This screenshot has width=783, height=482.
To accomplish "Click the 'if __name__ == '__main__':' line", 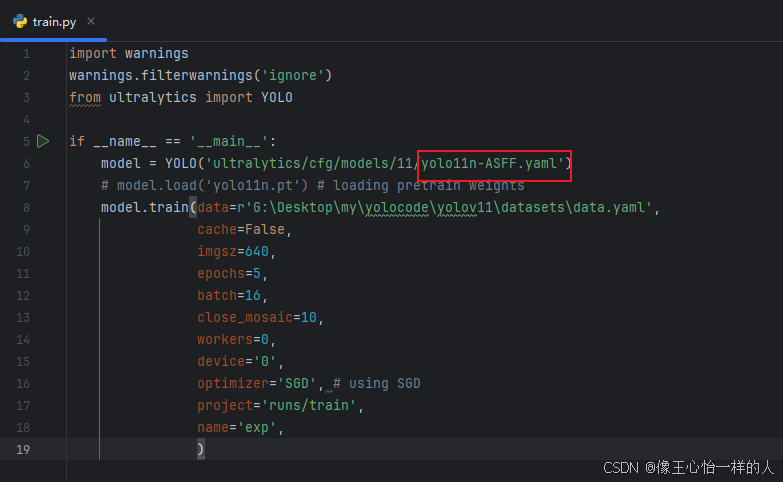I will (172, 141).
